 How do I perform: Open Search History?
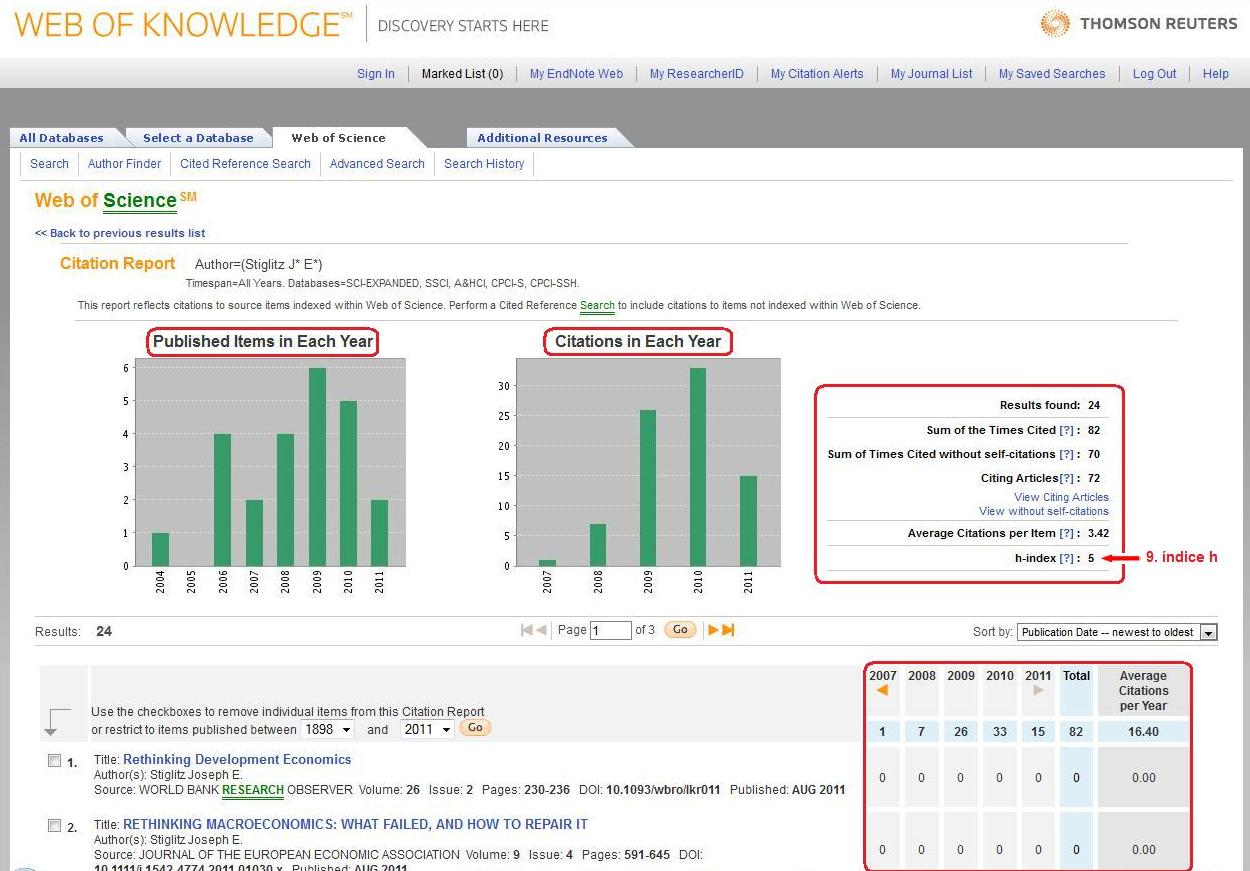484,164
